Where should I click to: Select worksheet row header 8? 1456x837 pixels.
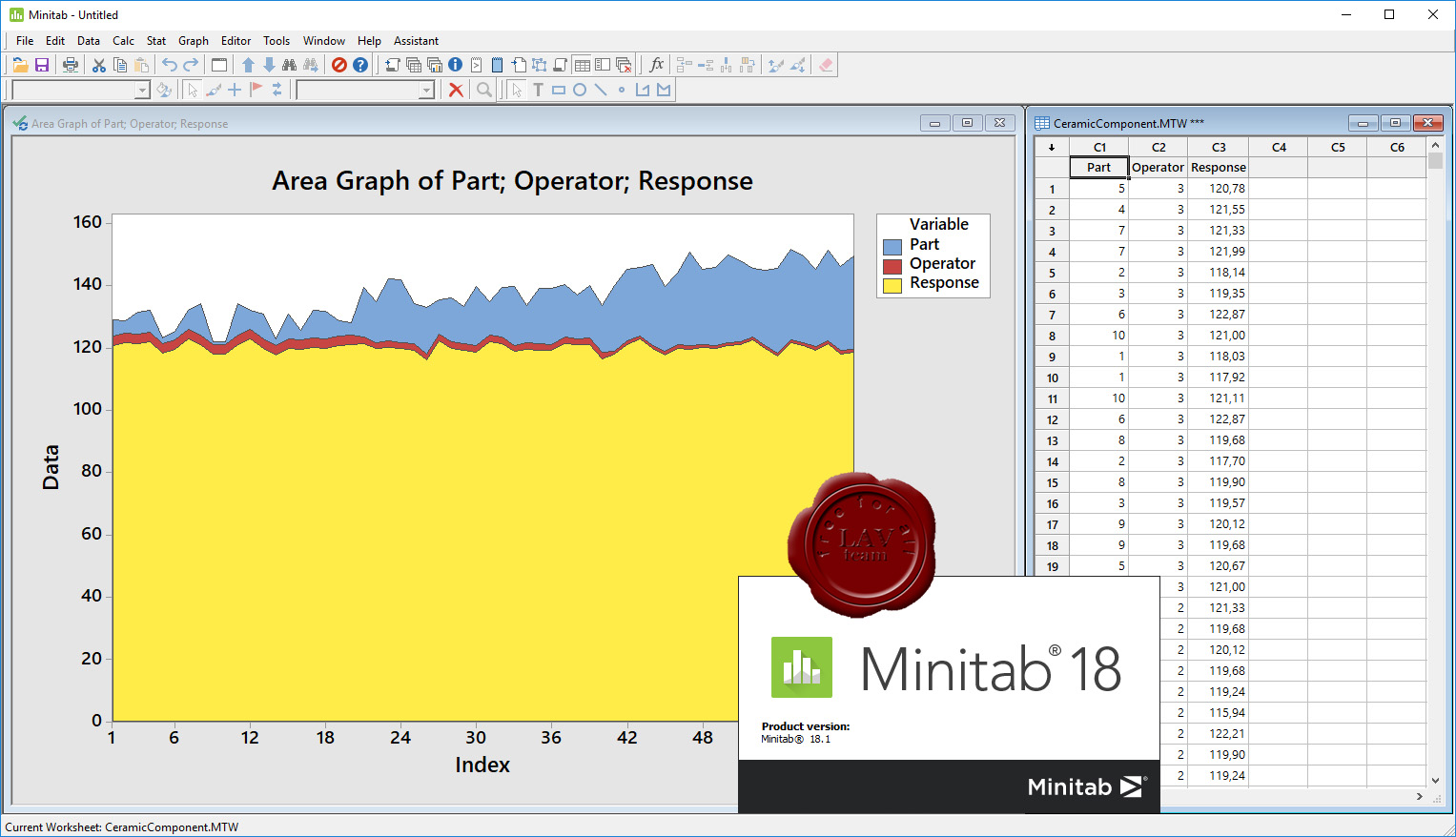point(1052,336)
